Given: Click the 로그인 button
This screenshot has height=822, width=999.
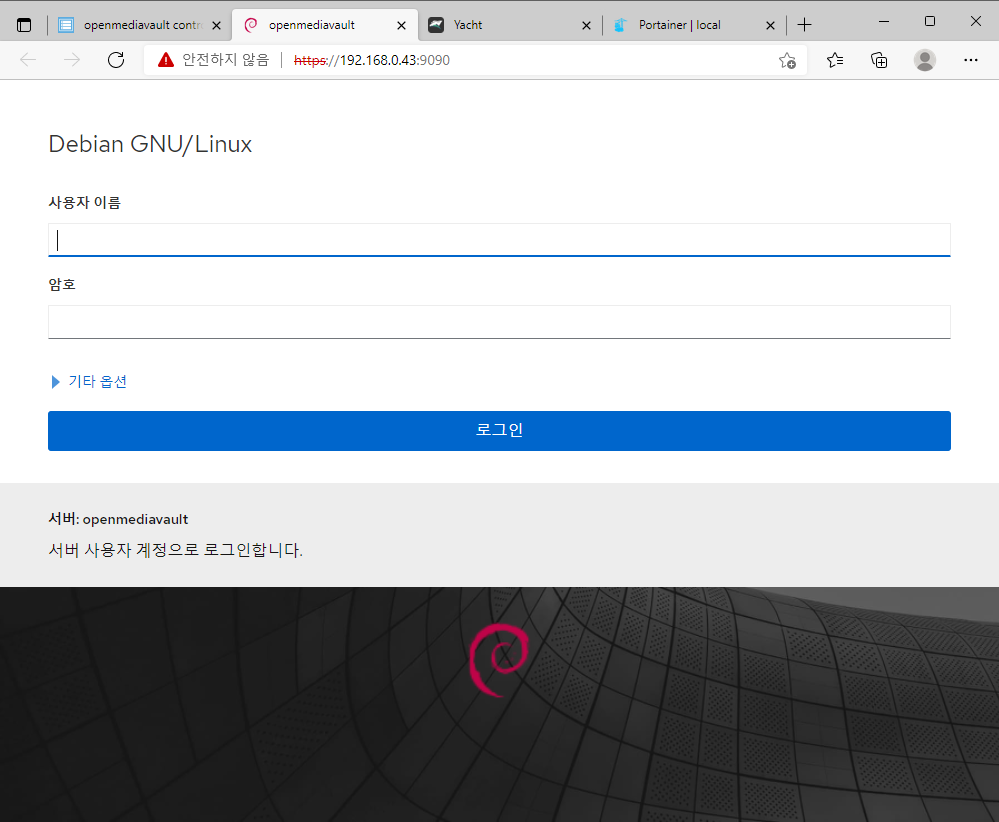Looking at the screenshot, I should (500, 431).
